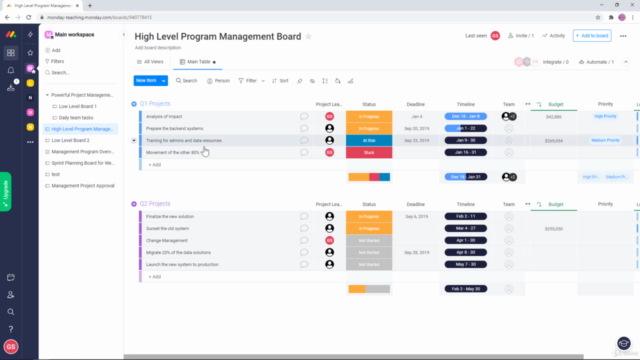Click the hide columns eye icon
Image resolution: width=640 pixels, height=360 pixels.
click(312, 81)
